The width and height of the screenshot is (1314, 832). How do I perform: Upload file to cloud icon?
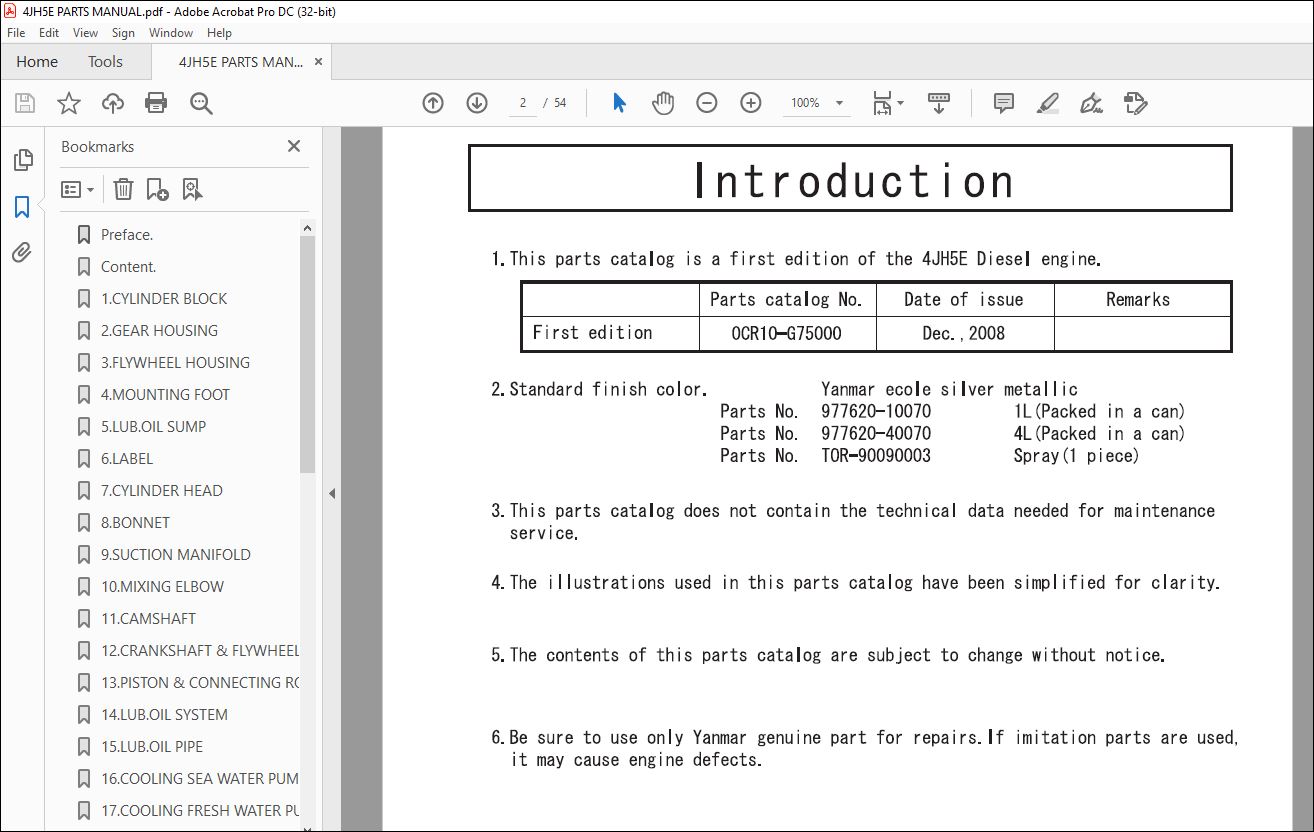113,103
